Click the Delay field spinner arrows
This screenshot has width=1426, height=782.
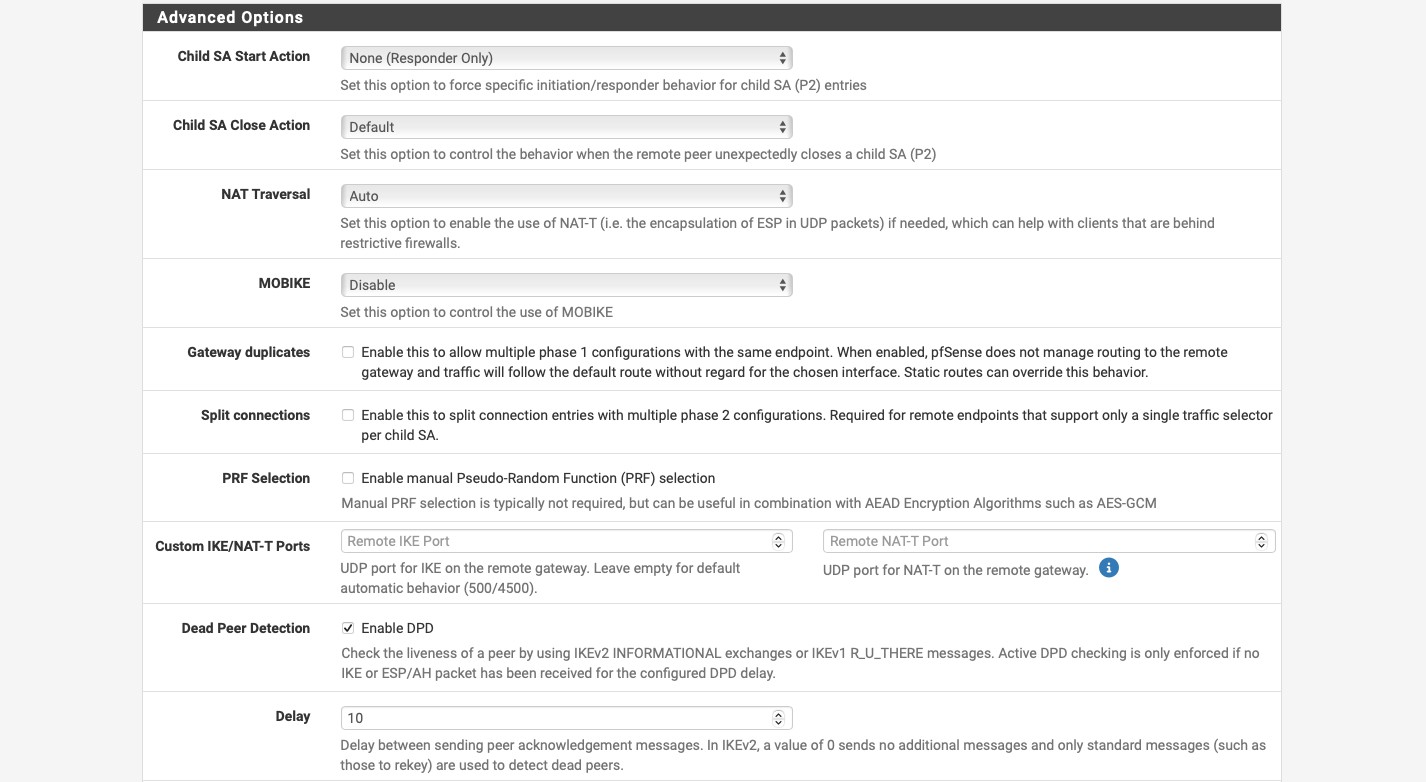click(778, 718)
